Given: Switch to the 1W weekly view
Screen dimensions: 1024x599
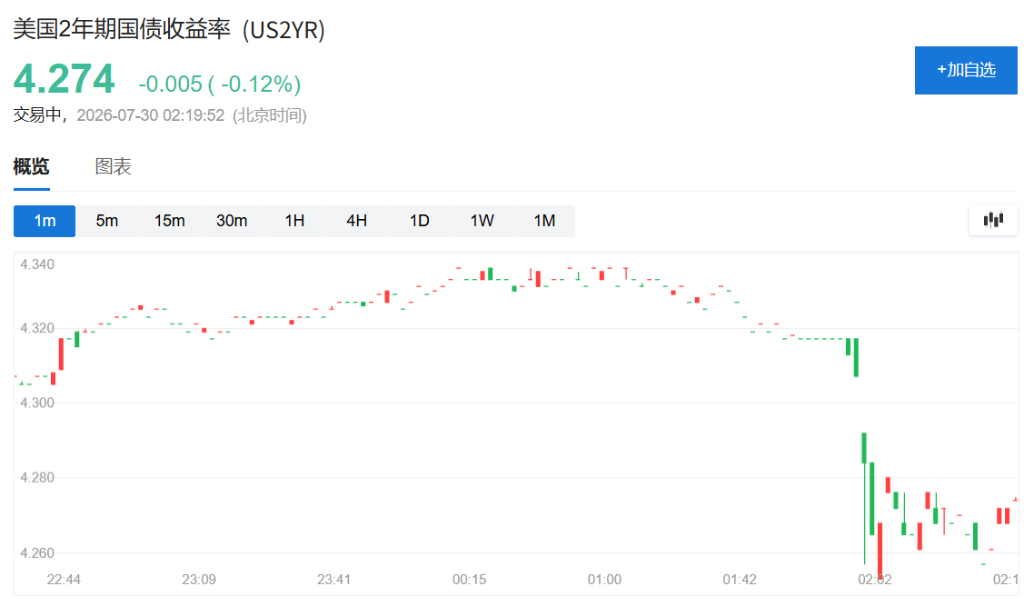Looking at the screenshot, I should pos(482,221).
